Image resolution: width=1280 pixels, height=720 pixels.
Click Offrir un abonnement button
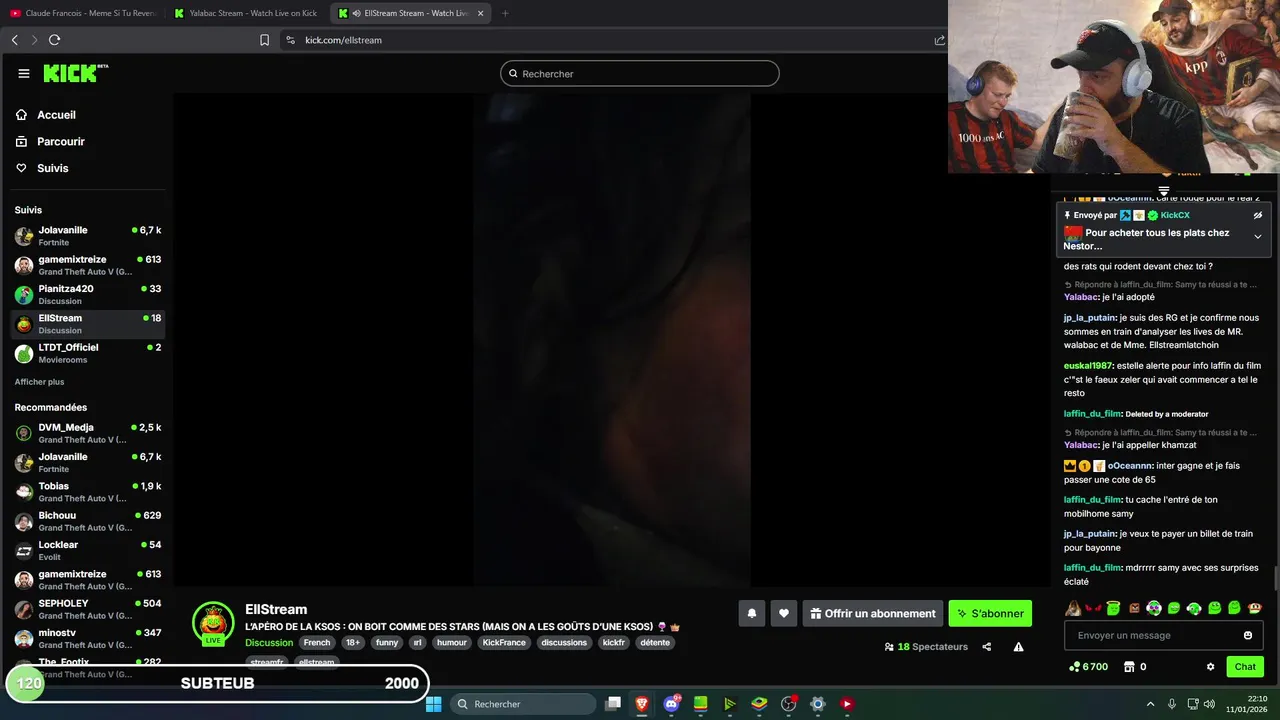pyautogui.click(x=873, y=613)
